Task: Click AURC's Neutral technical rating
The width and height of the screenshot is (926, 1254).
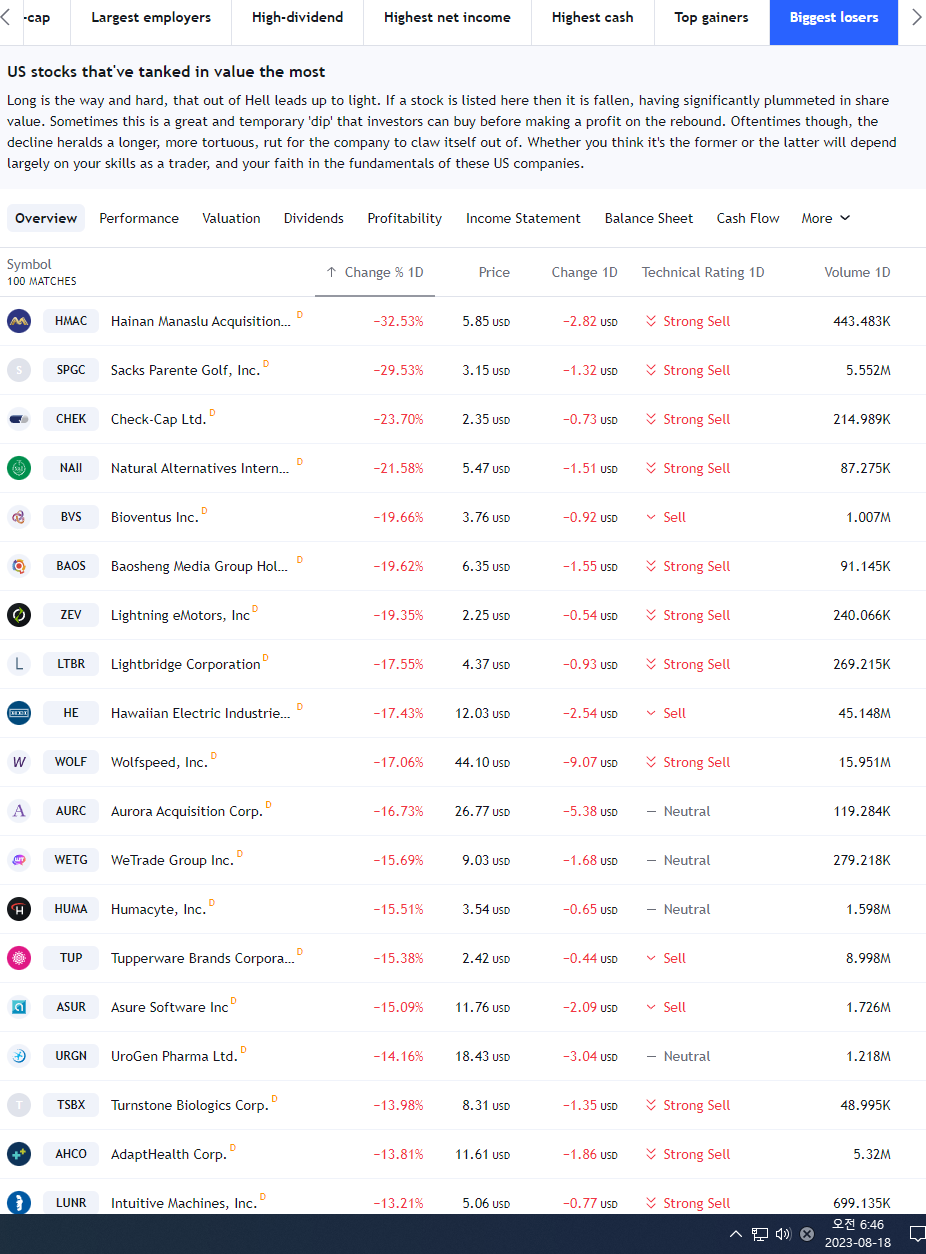Action: [678, 811]
